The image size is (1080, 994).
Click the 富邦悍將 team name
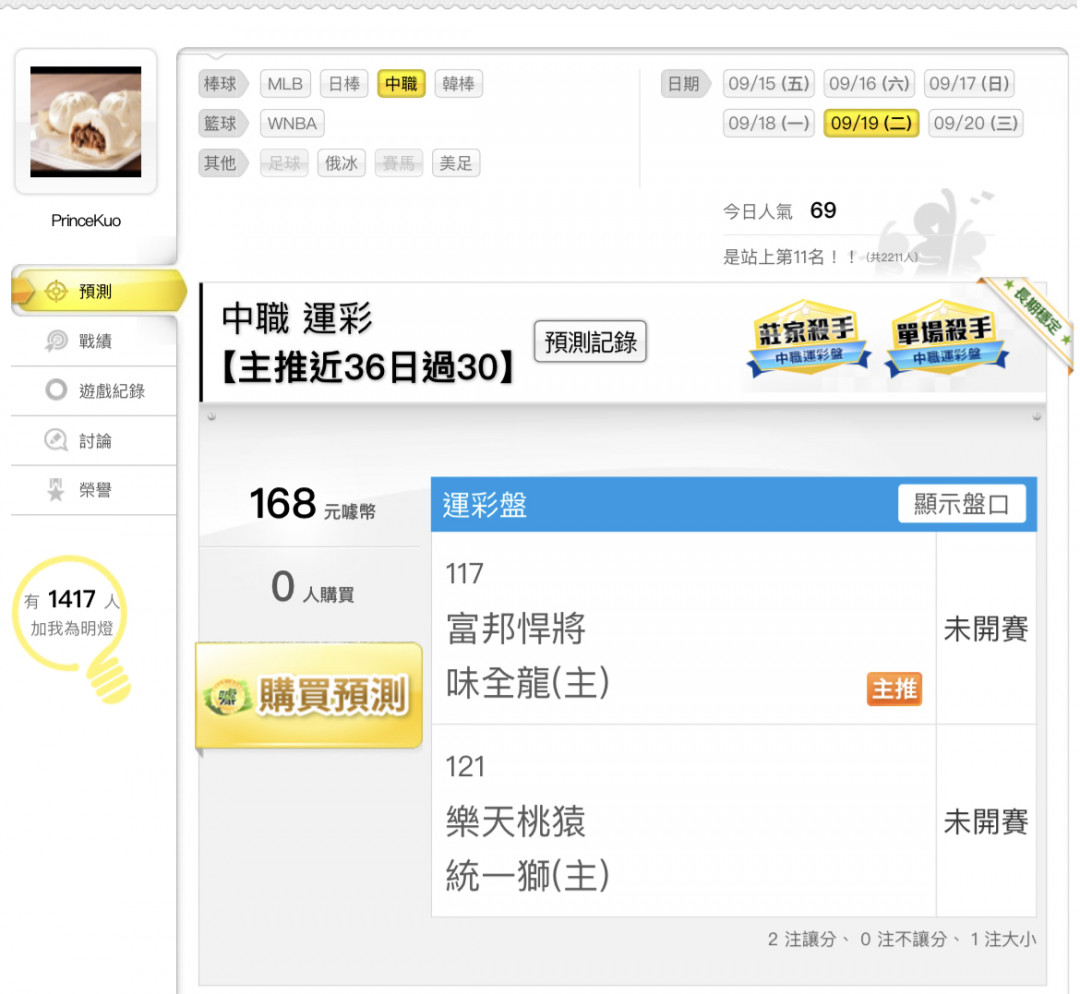coord(516,628)
